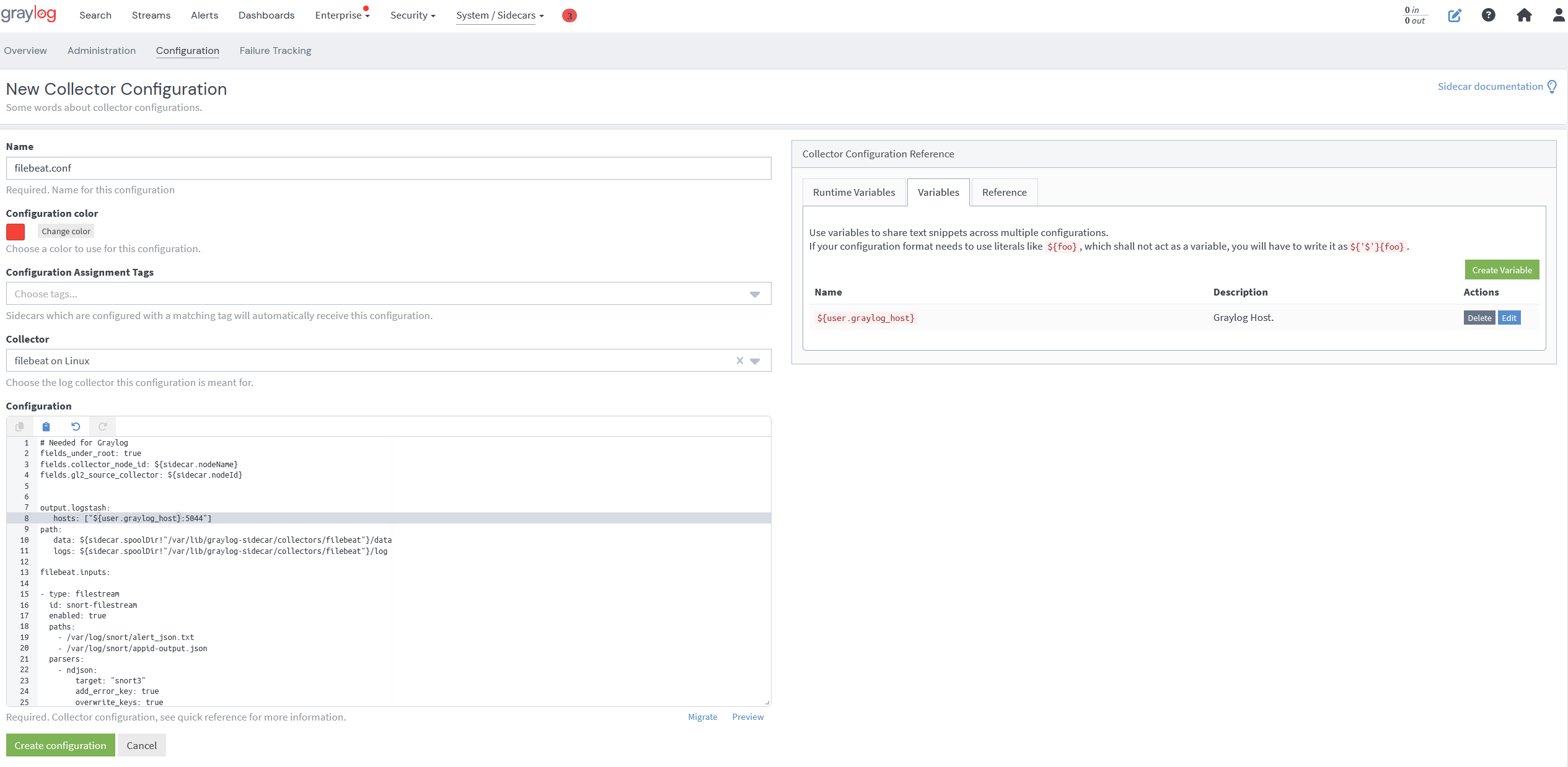
Task: Click the Graylog logo
Action: tap(29, 14)
